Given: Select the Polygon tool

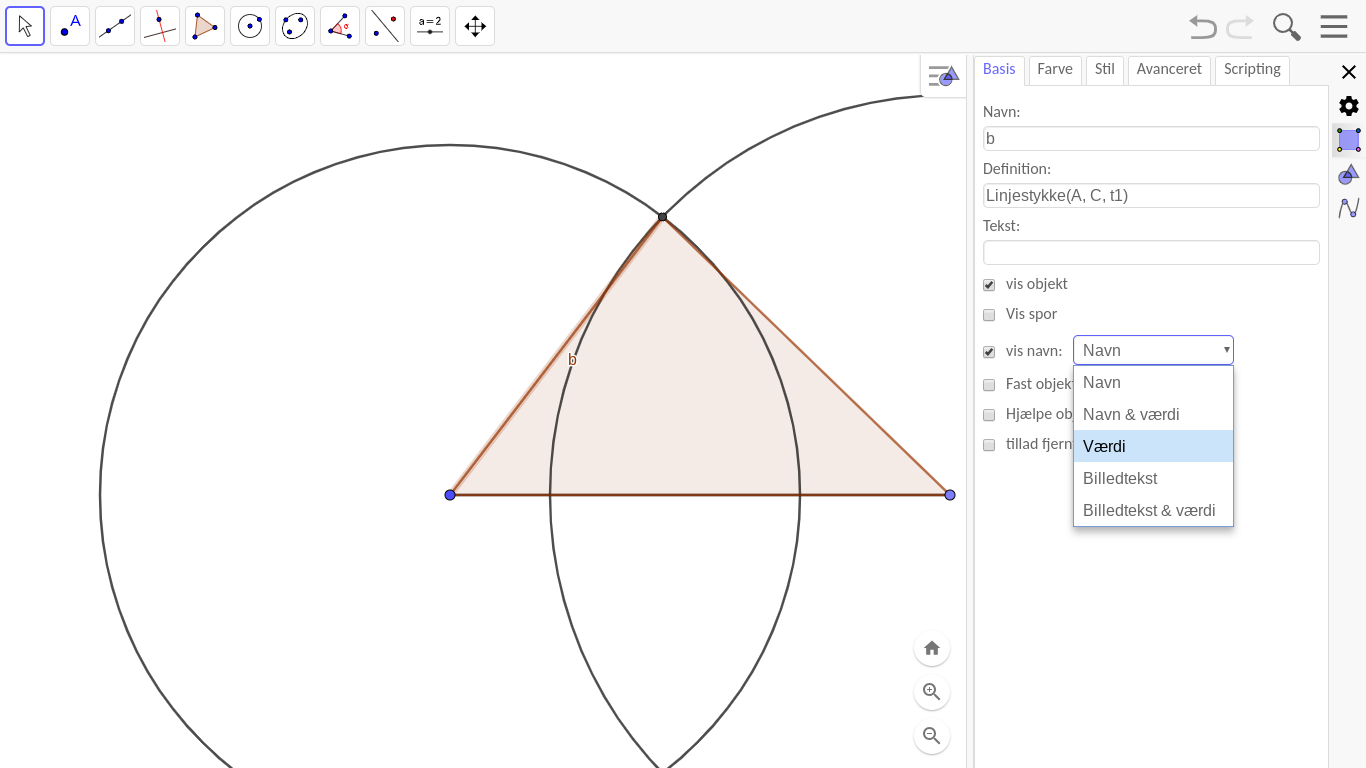Looking at the screenshot, I should [x=205, y=26].
